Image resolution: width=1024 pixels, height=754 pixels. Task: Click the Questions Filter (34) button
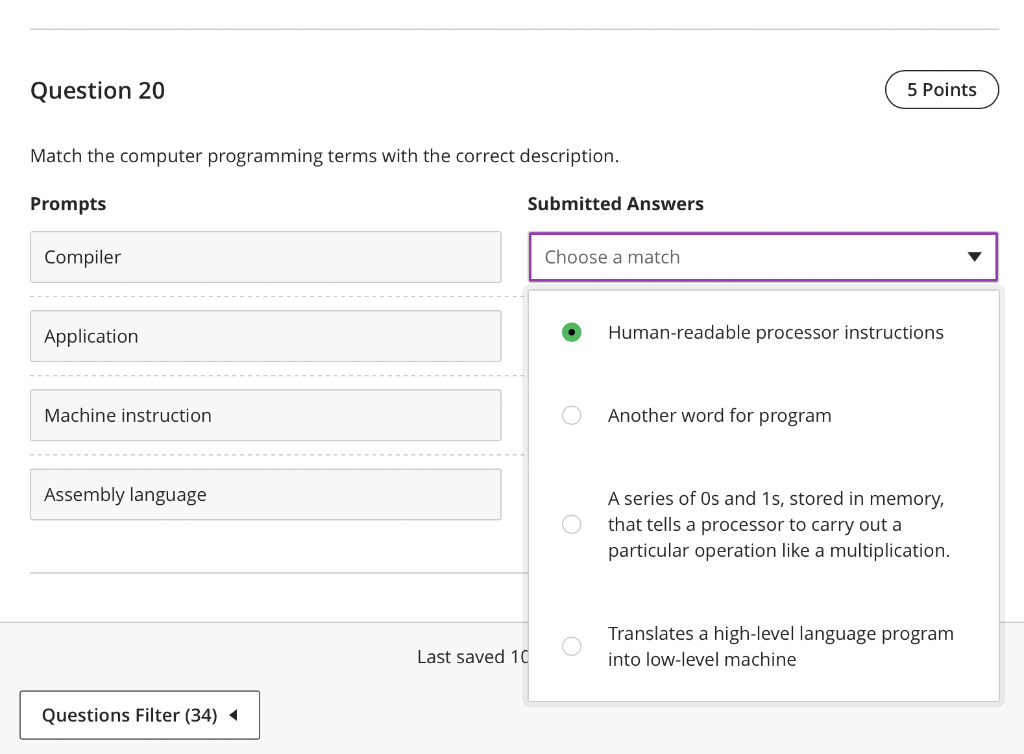click(x=139, y=715)
